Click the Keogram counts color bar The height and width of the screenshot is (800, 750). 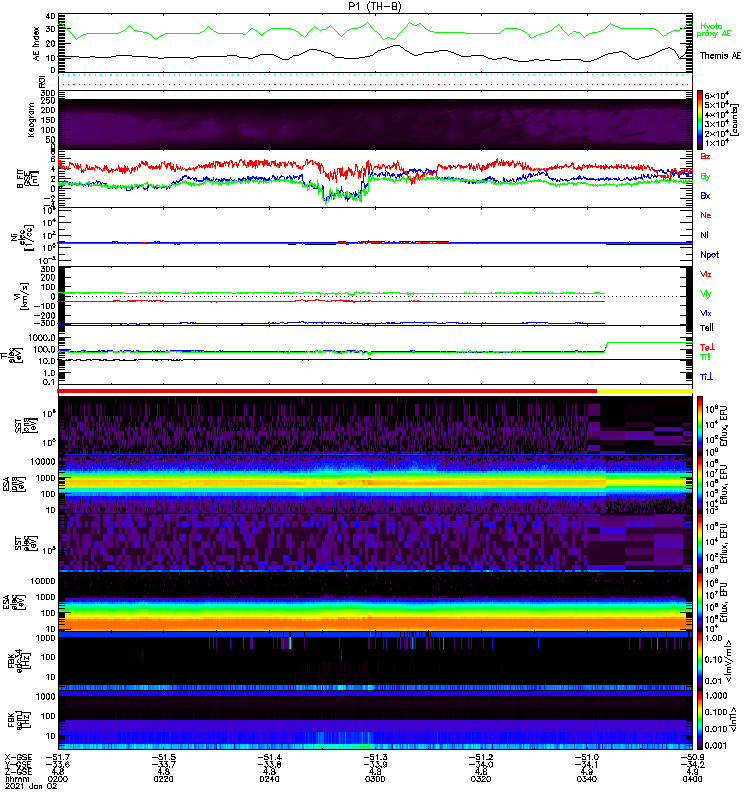tap(700, 120)
